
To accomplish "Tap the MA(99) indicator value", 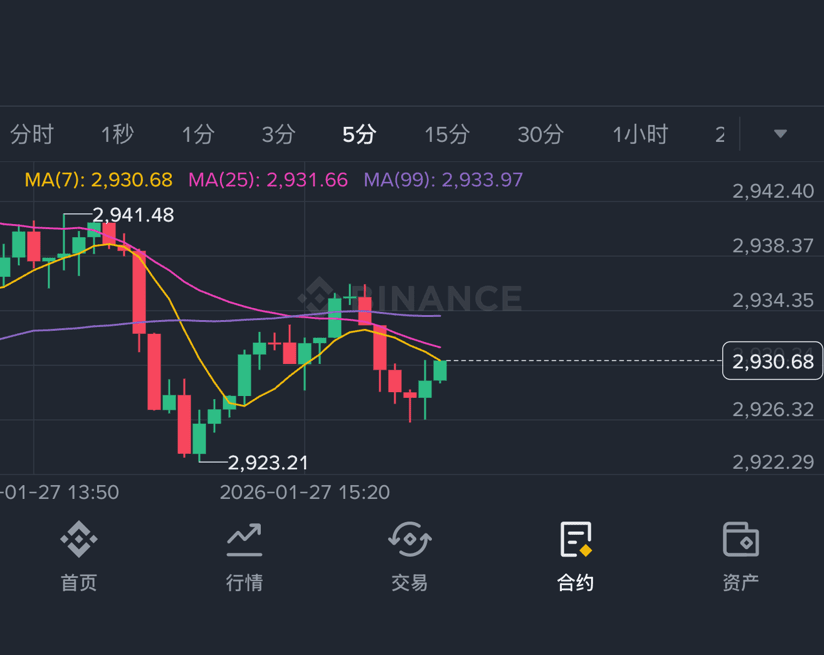I will [482, 180].
